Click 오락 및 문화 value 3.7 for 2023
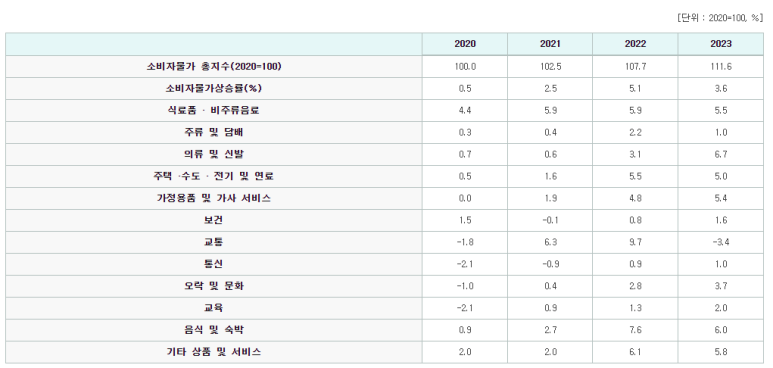This screenshot has height=368, width=773. tap(721, 286)
